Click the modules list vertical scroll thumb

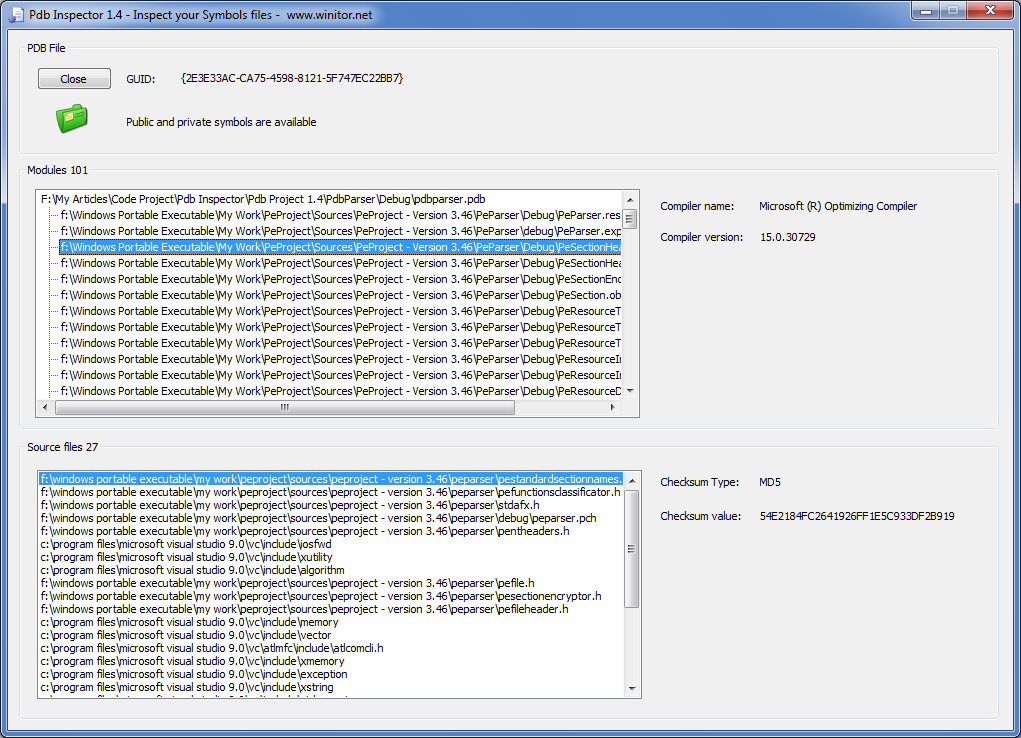click(x=630, y=219)
